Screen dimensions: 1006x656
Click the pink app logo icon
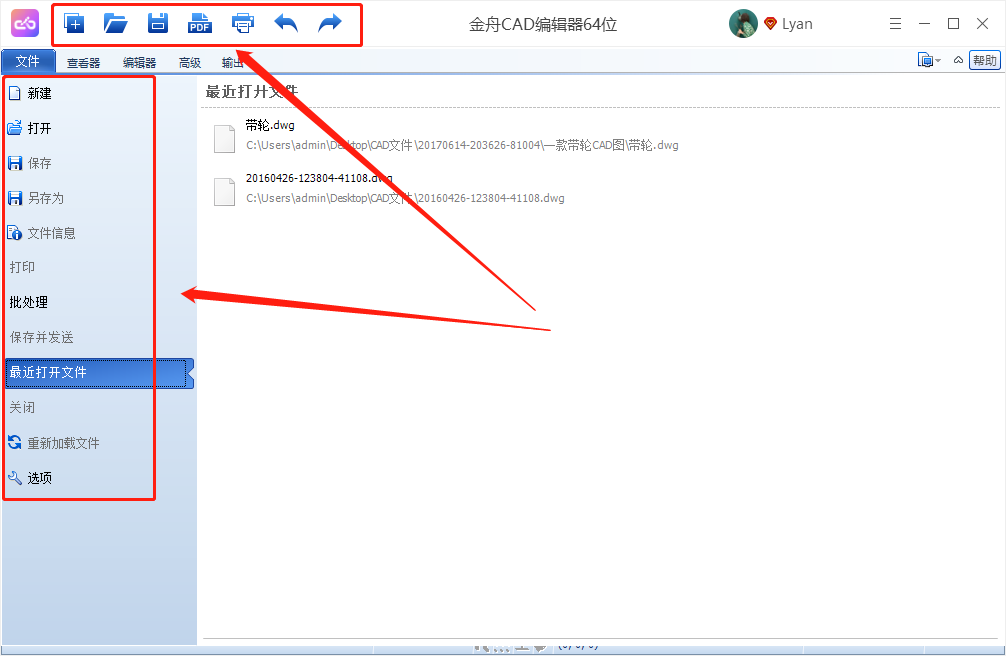tap(25, 24)
